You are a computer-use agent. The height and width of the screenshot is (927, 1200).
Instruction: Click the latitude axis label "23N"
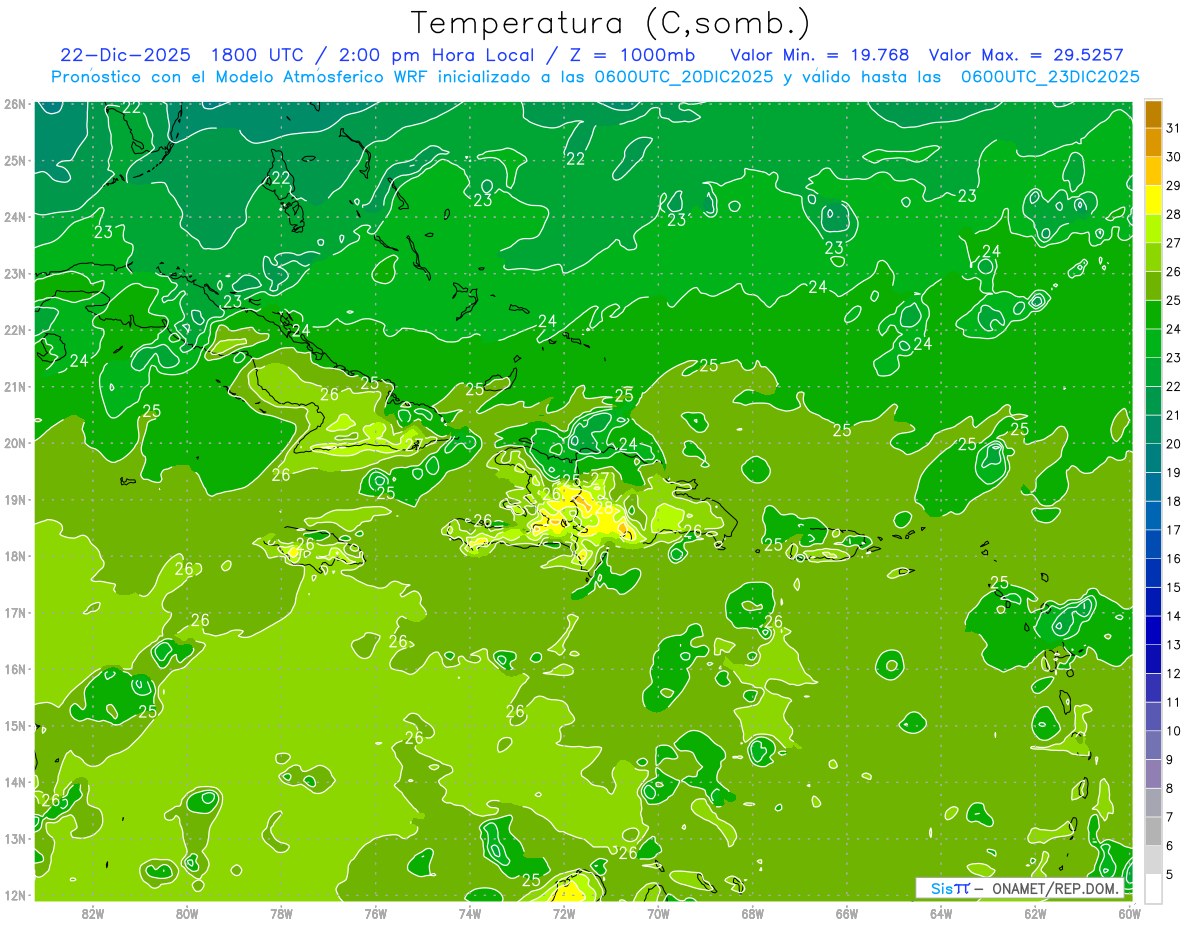click(15, 273)
